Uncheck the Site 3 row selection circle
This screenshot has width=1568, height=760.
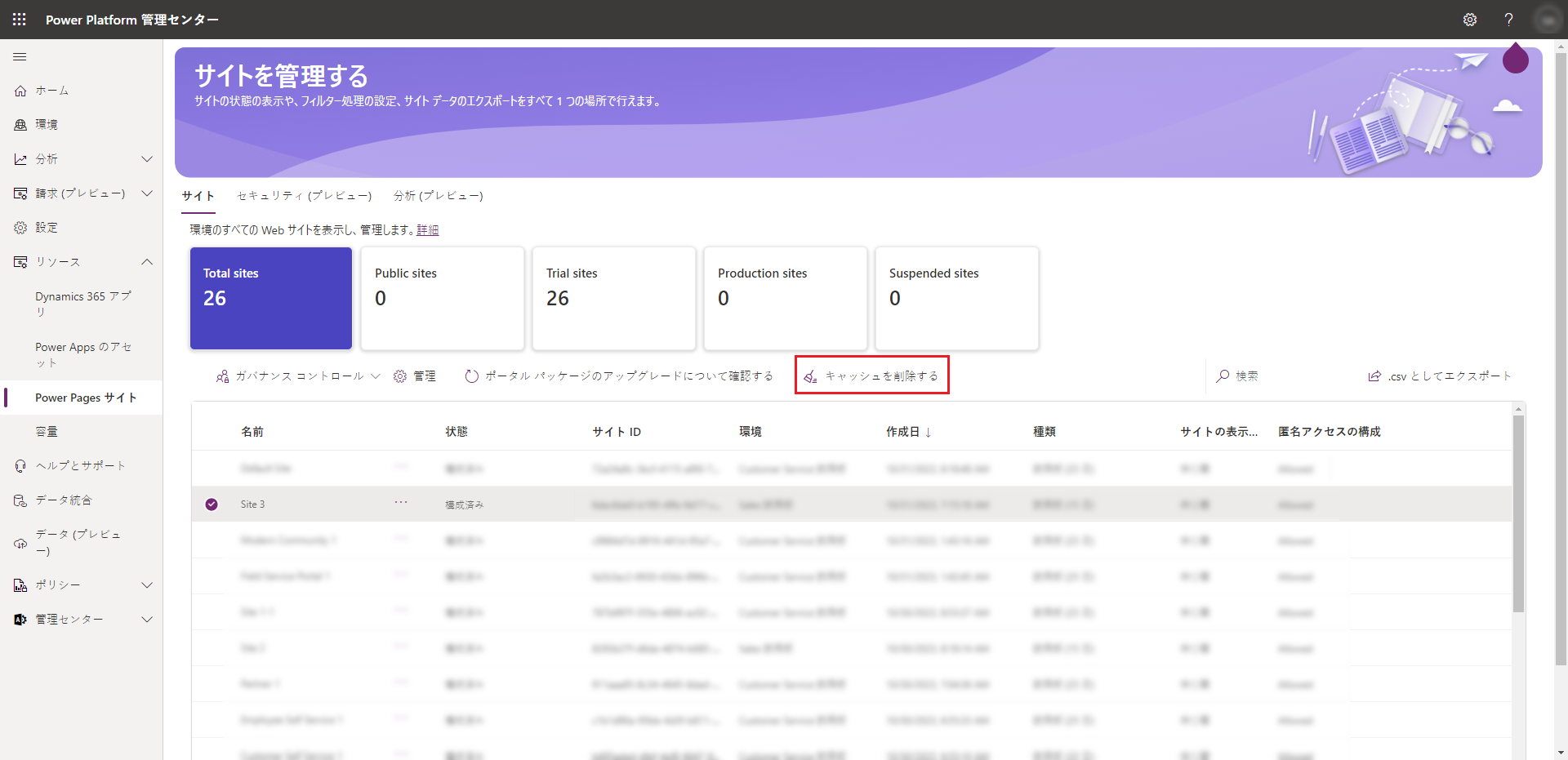click(x=212, y=504)
